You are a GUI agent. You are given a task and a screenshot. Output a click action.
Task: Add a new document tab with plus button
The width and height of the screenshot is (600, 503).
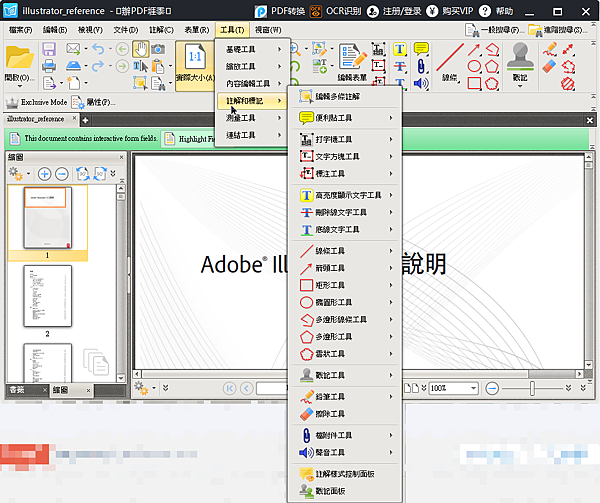85,120
